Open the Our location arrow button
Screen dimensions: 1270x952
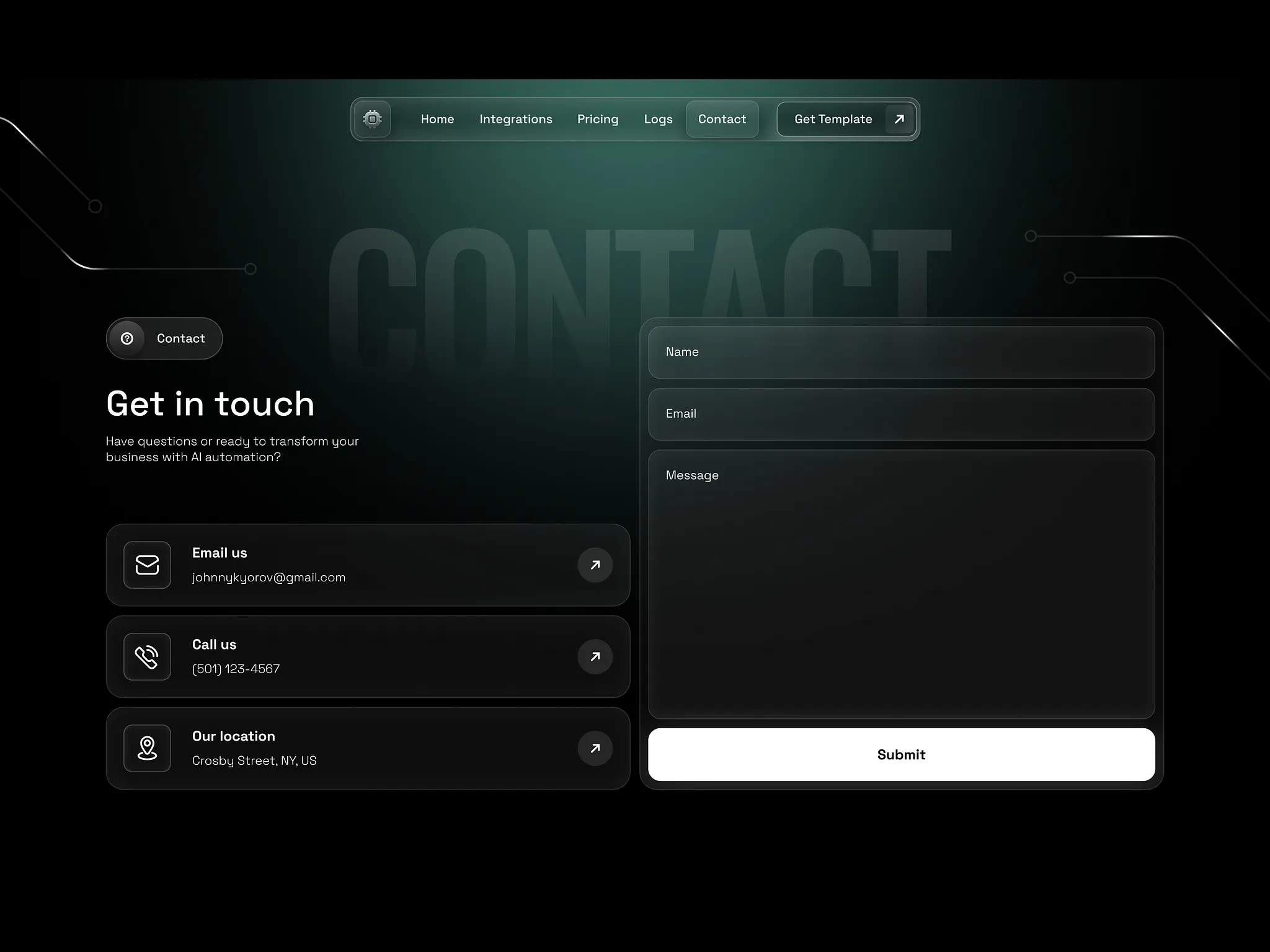595,748
